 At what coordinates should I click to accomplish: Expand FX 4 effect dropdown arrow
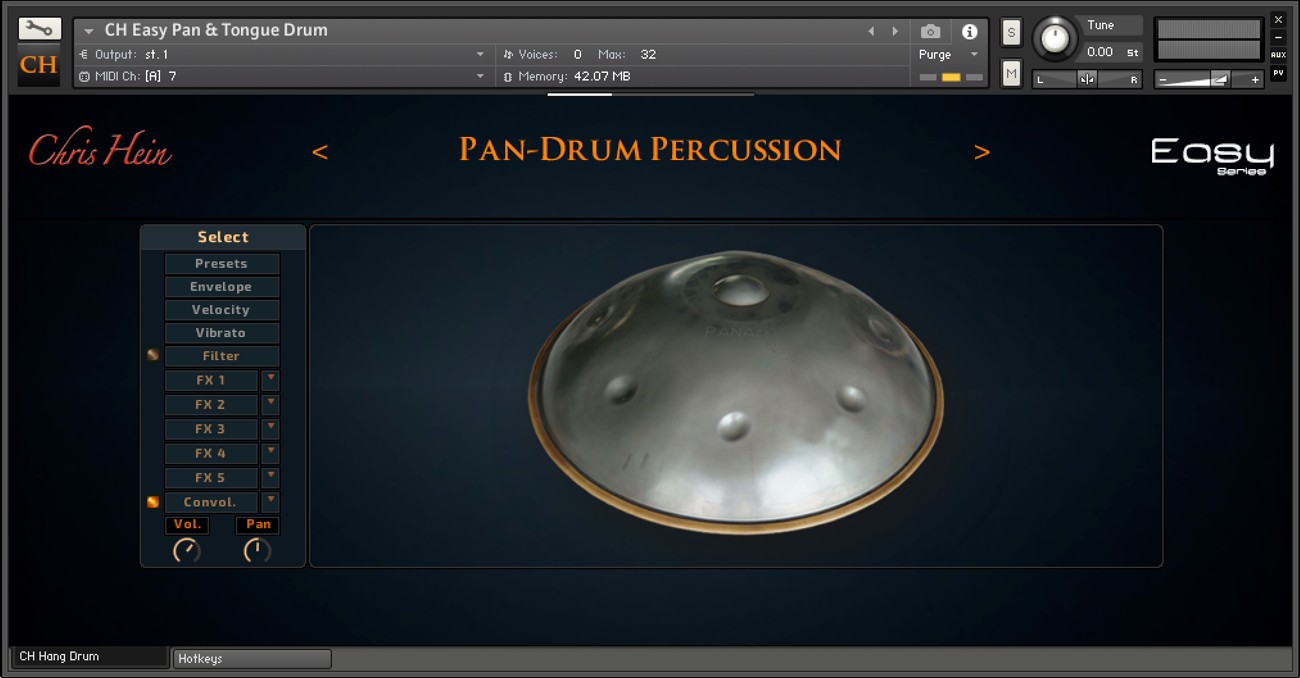(x=270, y=453)
